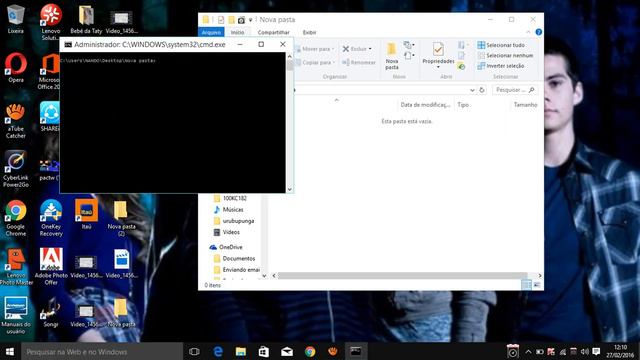Switch Explorer to large icons view
The image size is (640, 360).
537,284
